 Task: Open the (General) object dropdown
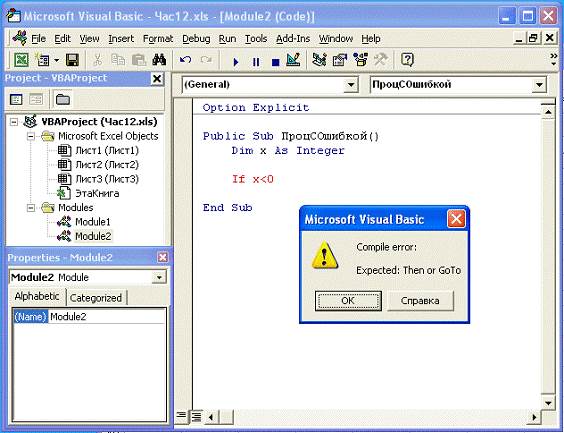(x=350, y=85)
